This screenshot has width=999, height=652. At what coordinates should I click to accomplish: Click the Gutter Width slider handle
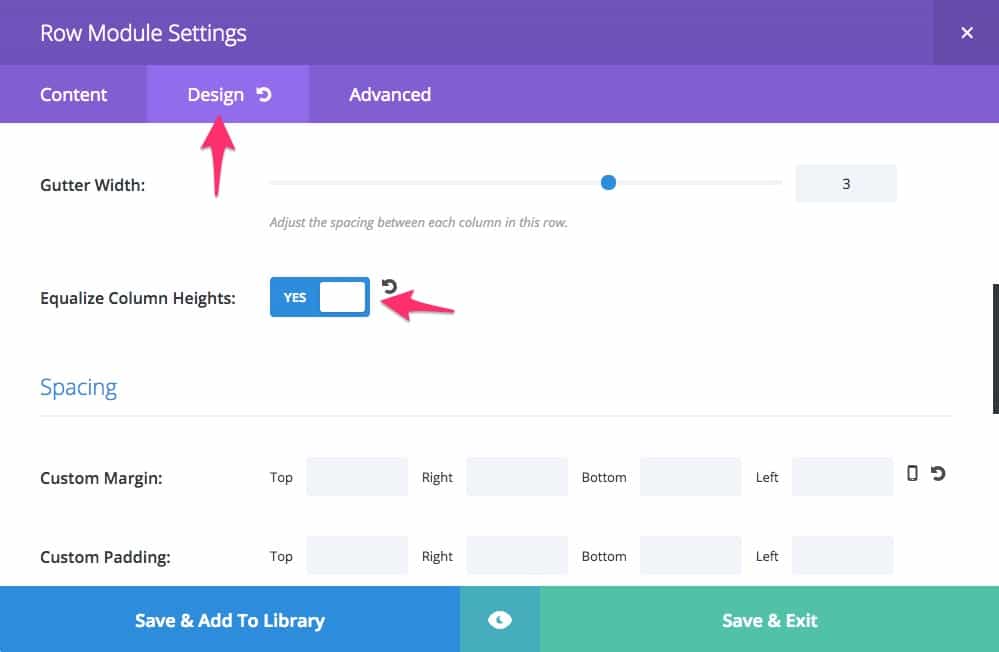coord(608,183)
